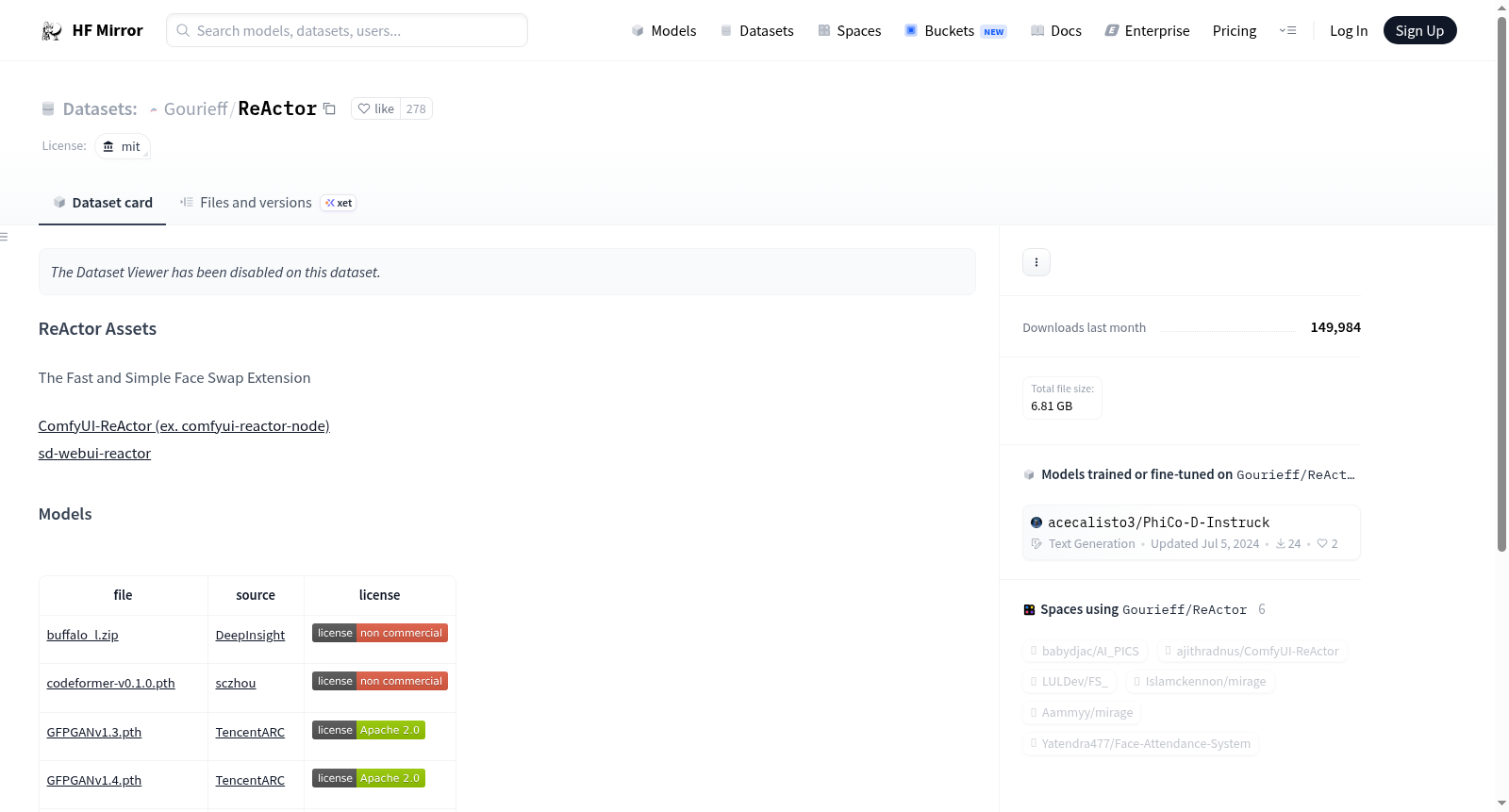Click the ReActor Assets heading
1509x812 pixels.
[97, 329]
